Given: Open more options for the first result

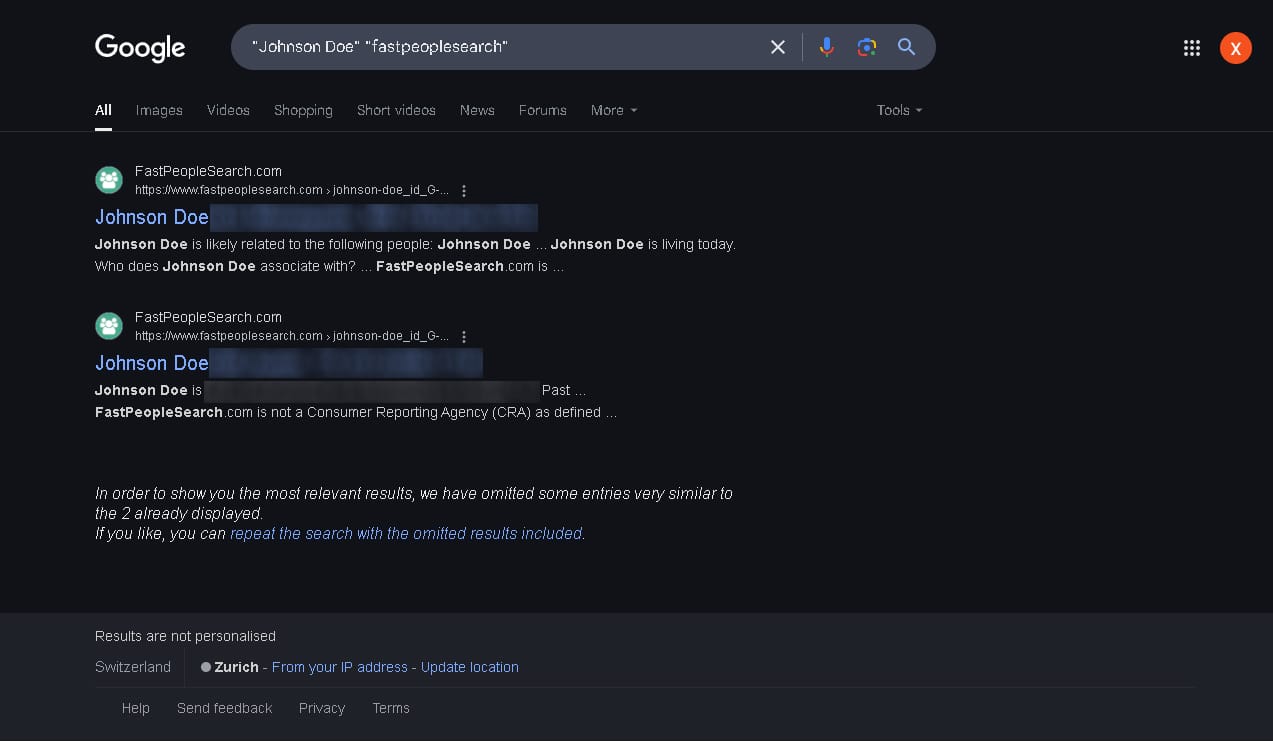Looking at the screenshot, I should coord(464,191).
